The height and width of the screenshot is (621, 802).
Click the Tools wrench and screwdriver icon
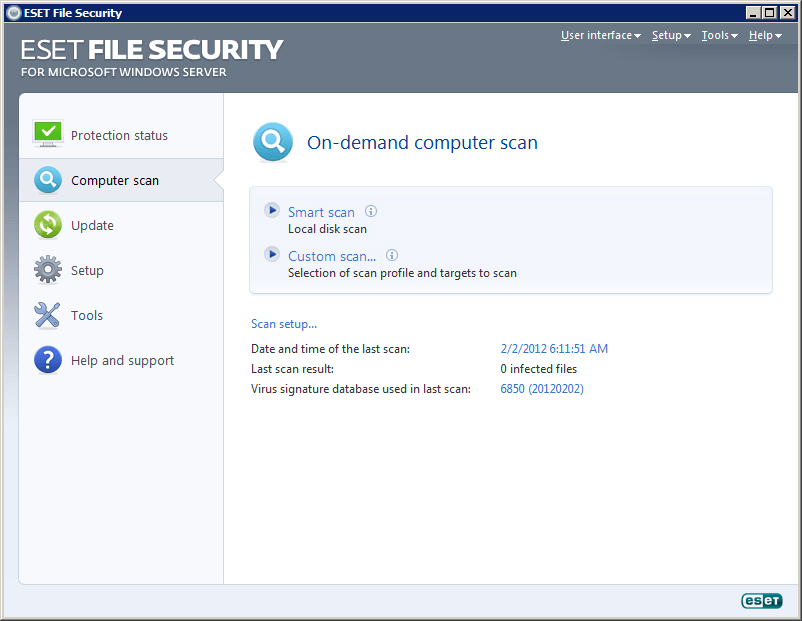pyautogui.click(x=47, y=315)
